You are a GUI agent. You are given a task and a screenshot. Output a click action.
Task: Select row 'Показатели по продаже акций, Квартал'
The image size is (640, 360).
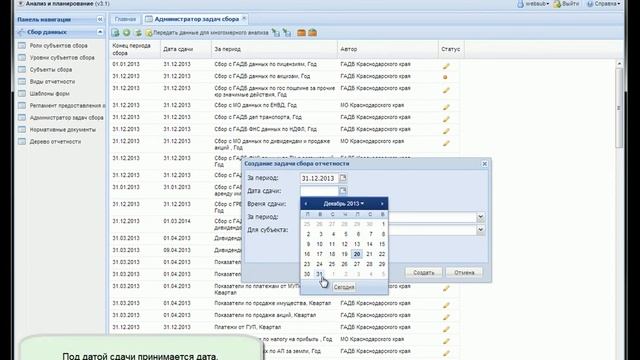[284, 315]
